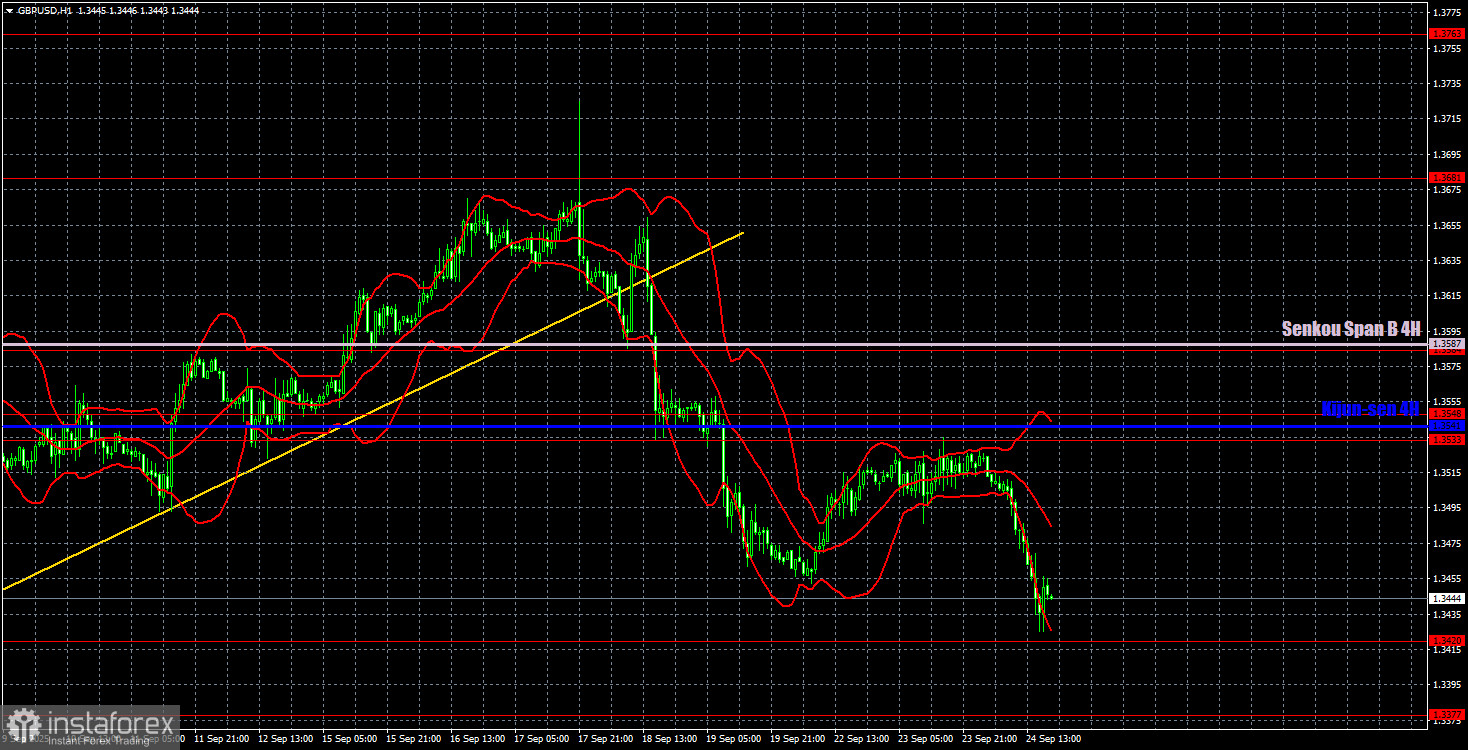Click the 23 Sep 21:00 time label

click(990, 739)
